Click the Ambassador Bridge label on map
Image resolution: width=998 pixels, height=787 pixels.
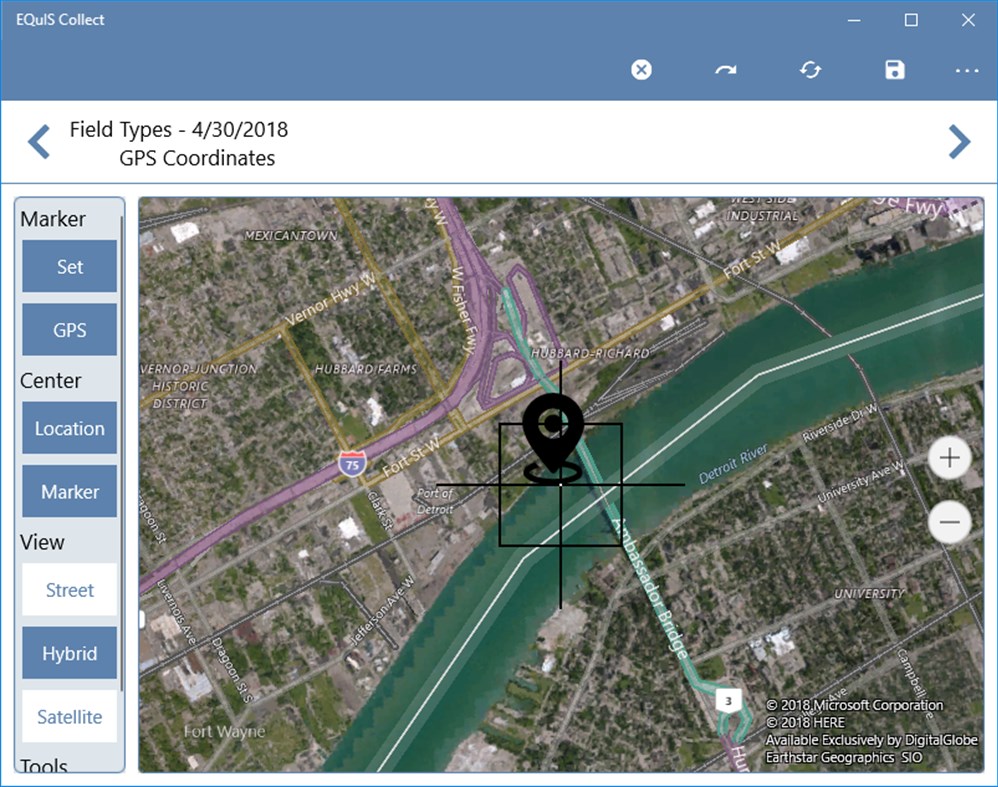650,587
